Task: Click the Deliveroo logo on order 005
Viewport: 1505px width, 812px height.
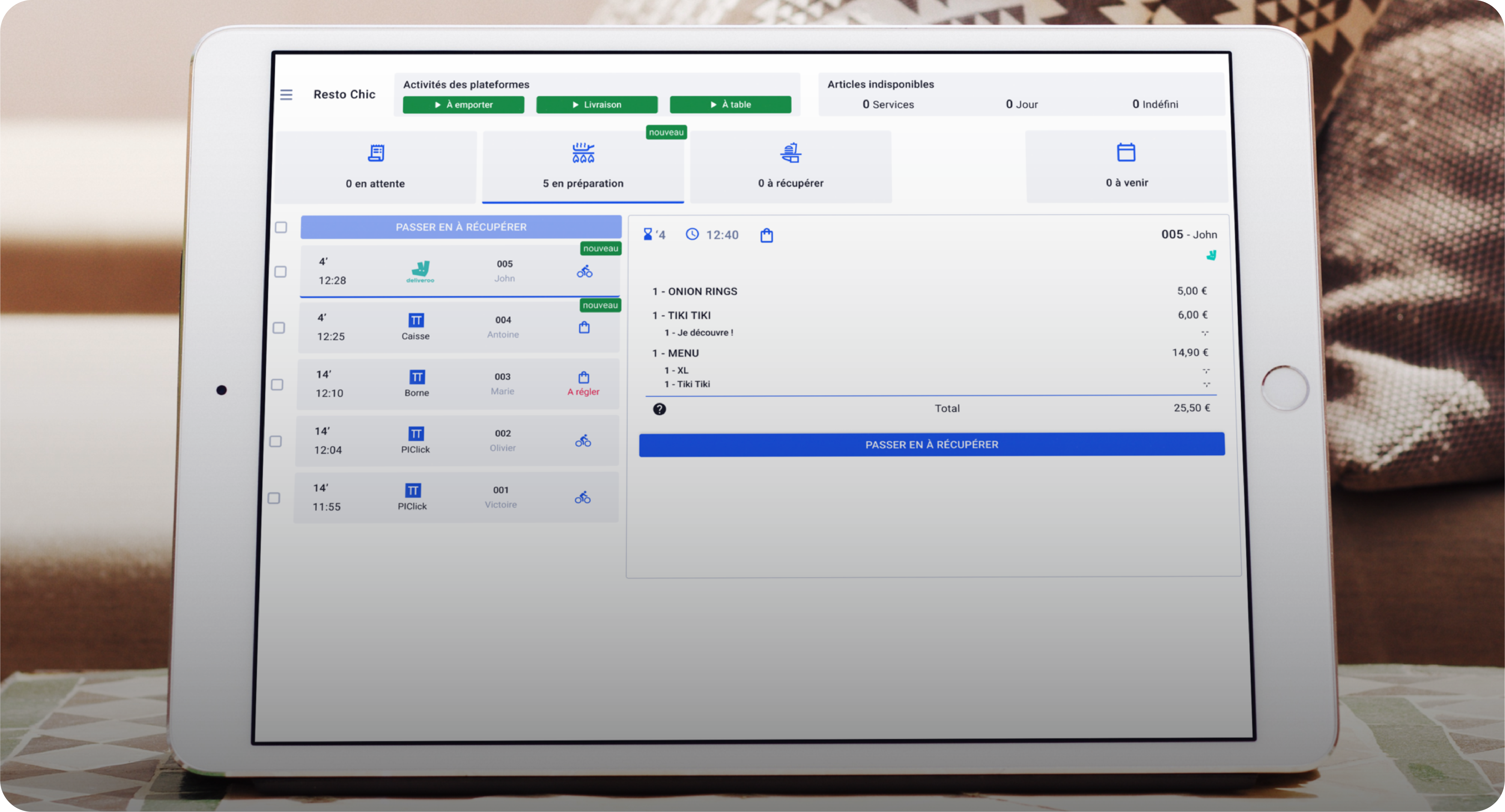Action: (421, 272)
